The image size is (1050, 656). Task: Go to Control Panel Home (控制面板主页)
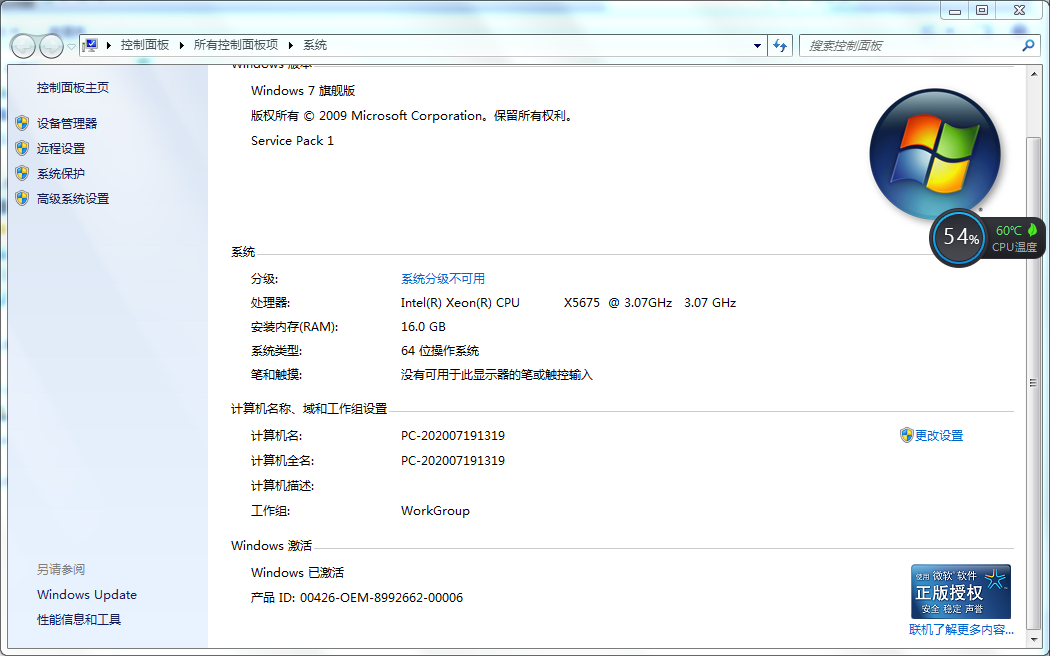tap(73, 88)
